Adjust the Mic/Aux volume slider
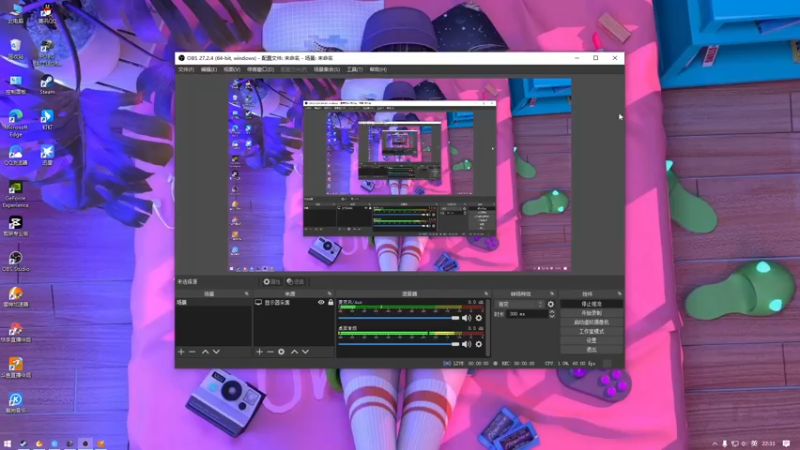The image size is (800, 450). [x=398, y=318]
